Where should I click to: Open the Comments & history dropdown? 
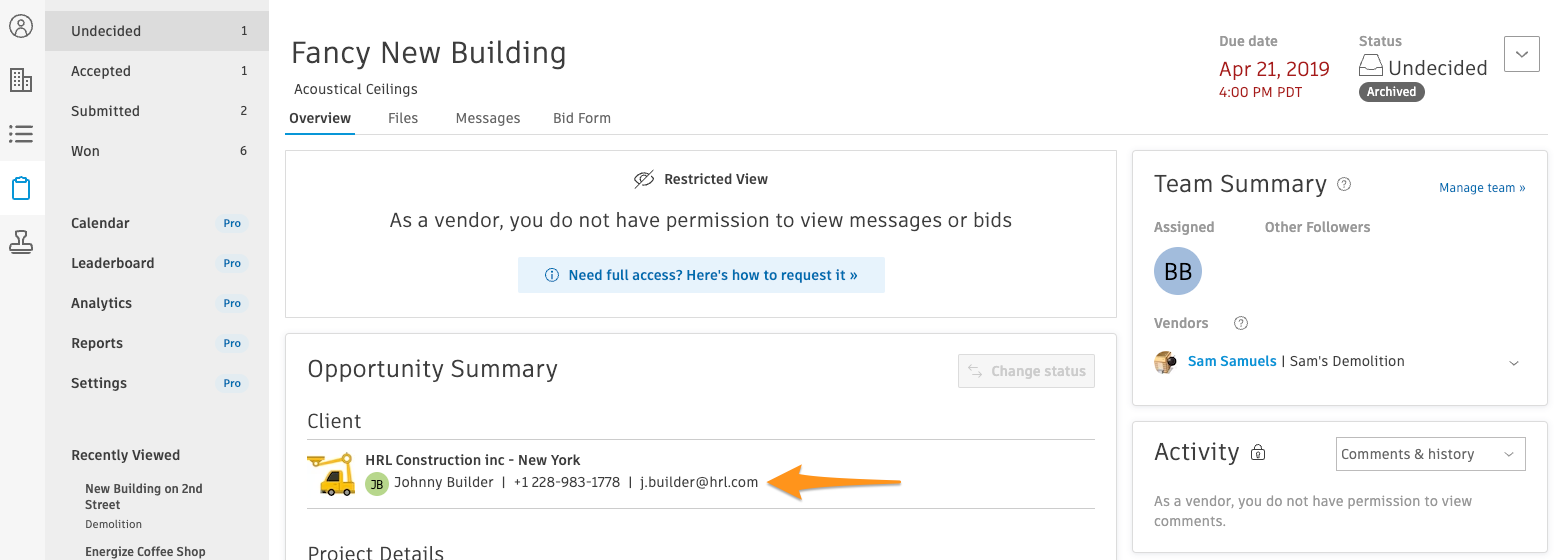pyautogui.click(x=1430, y=454)
